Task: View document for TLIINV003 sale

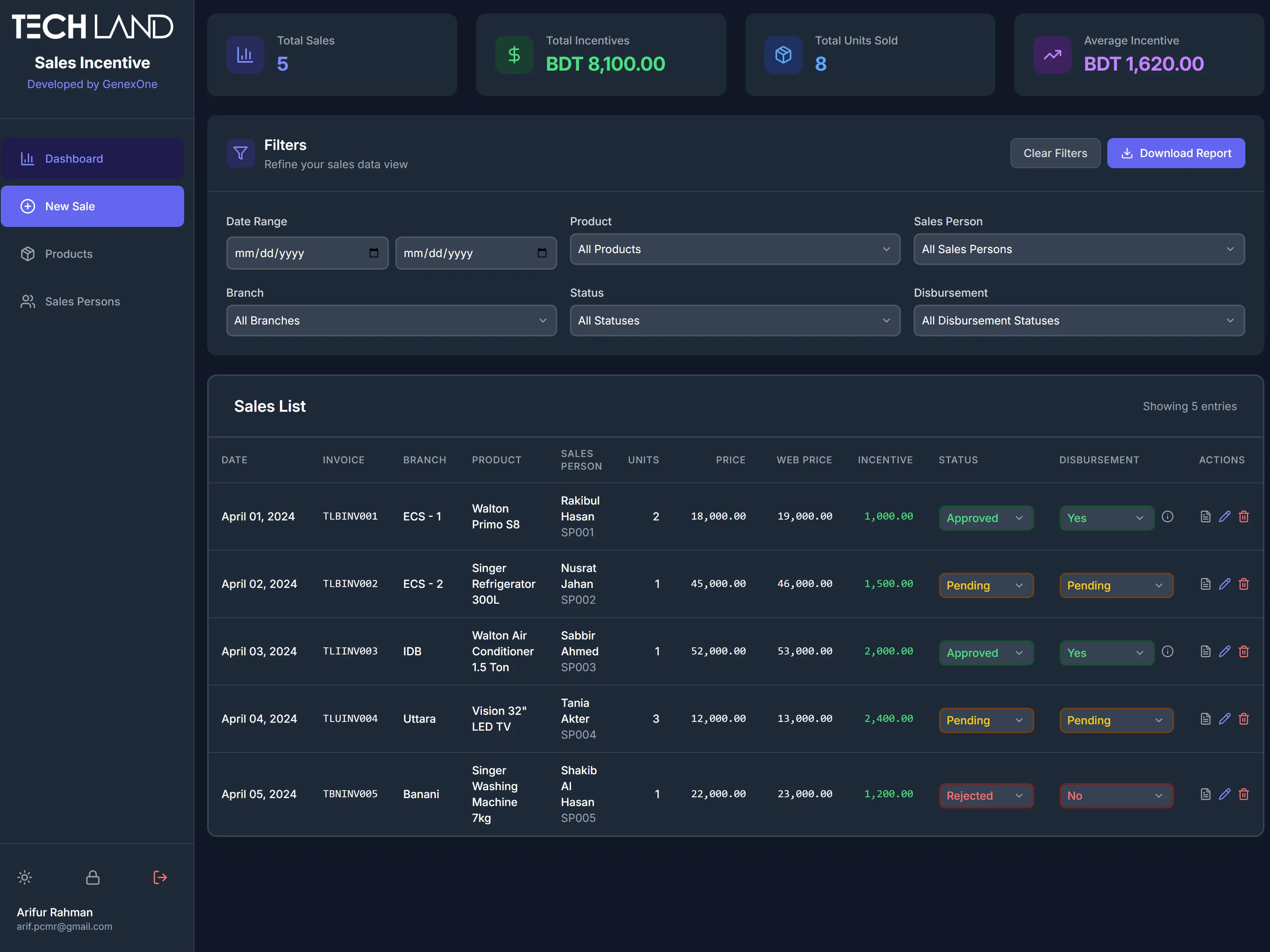Action: coord(1205,651)
